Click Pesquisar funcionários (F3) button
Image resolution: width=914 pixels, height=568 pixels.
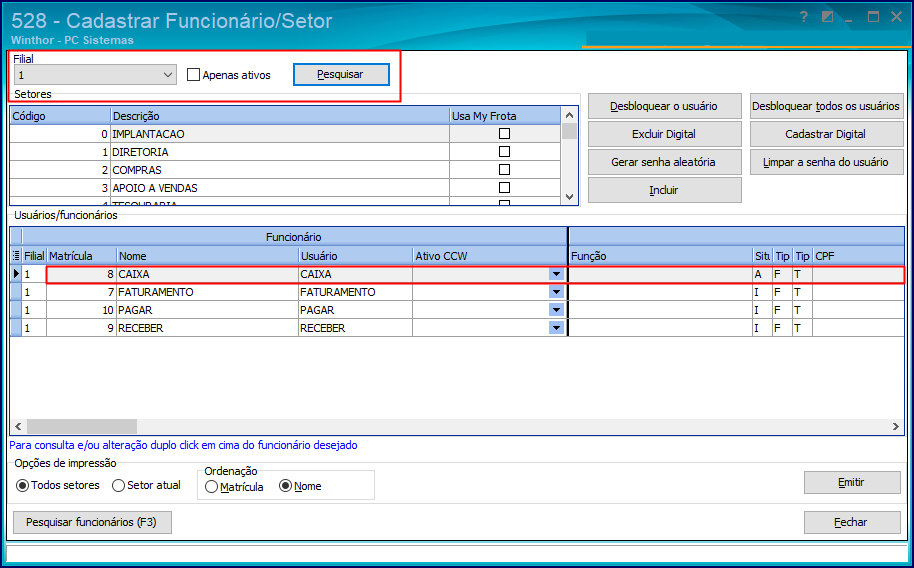(92, 523)
